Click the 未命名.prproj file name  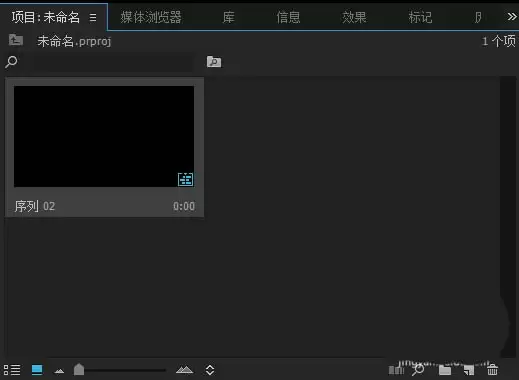pos(74,41)
